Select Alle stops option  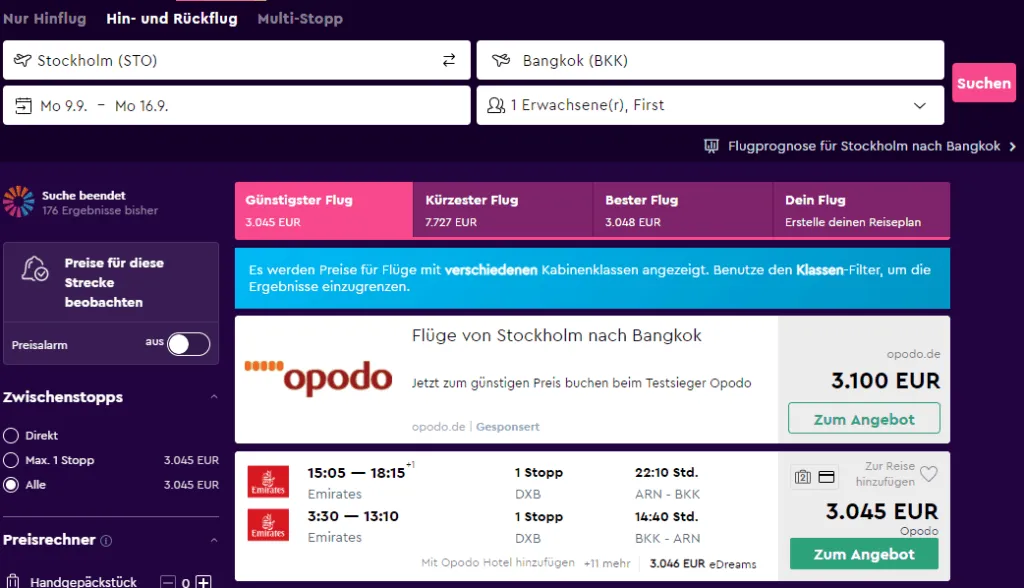pos(11,485)
